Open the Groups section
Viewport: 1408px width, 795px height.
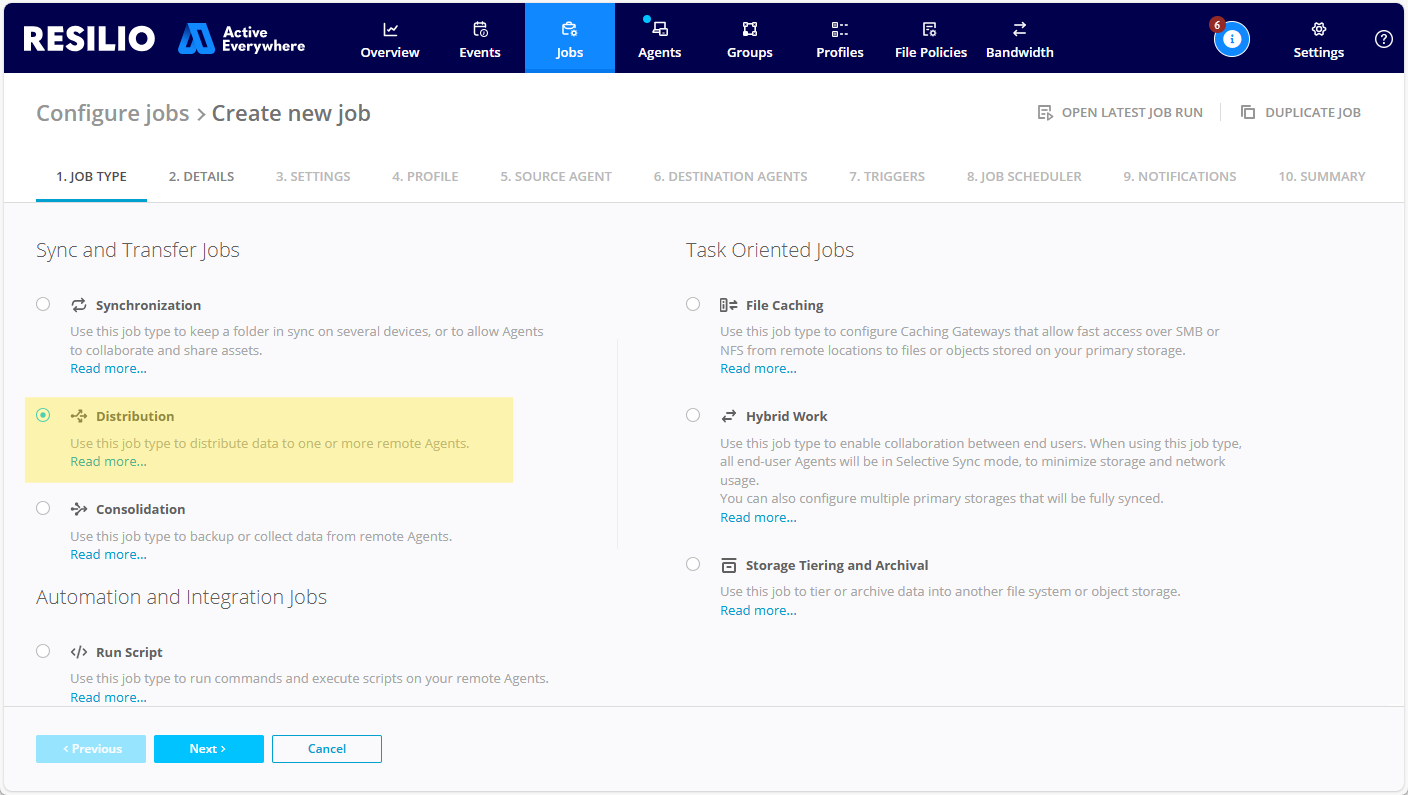click(749, 38)
